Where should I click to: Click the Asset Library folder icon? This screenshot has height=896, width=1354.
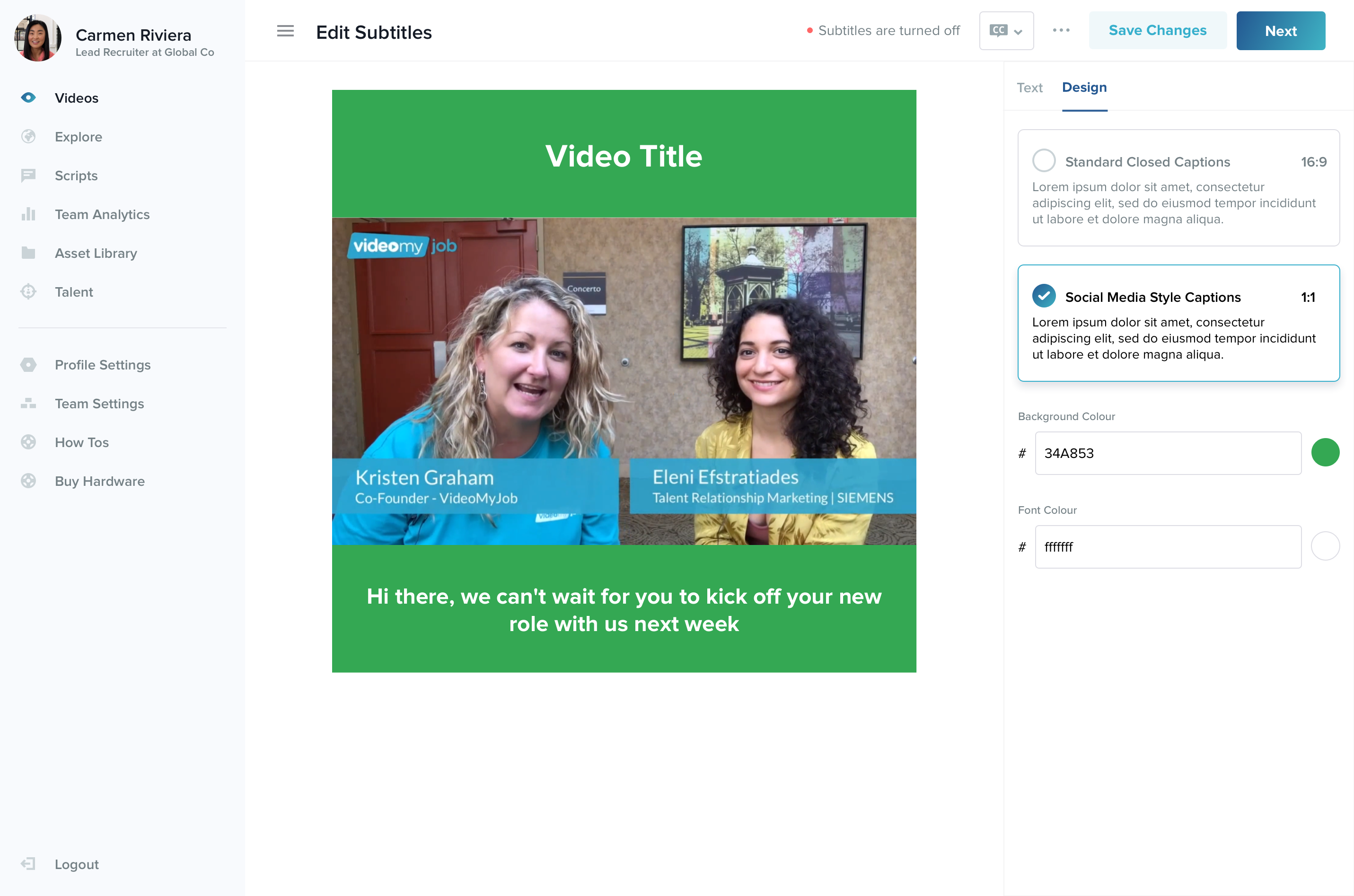(x=28, y=253)
